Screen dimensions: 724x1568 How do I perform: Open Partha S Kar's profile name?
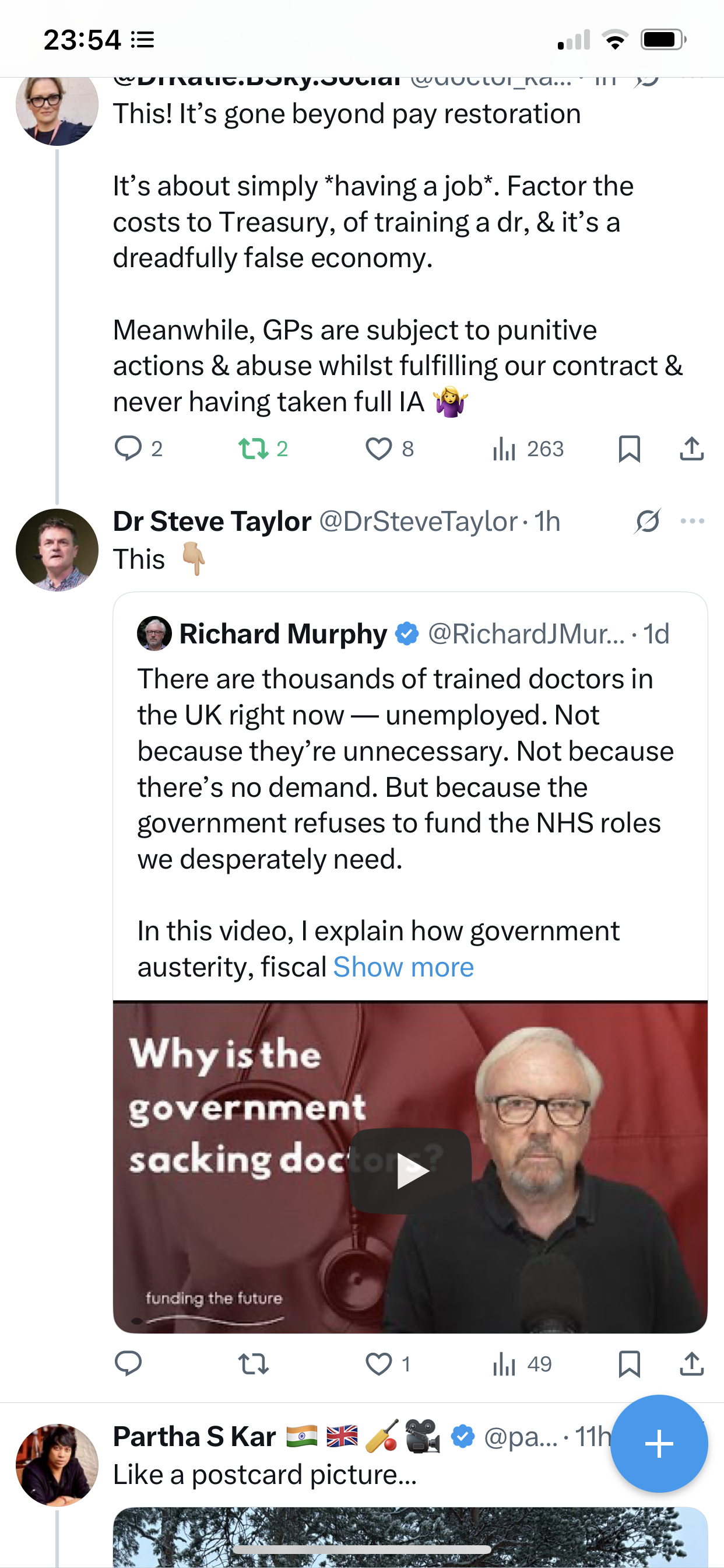[195, 1437]
